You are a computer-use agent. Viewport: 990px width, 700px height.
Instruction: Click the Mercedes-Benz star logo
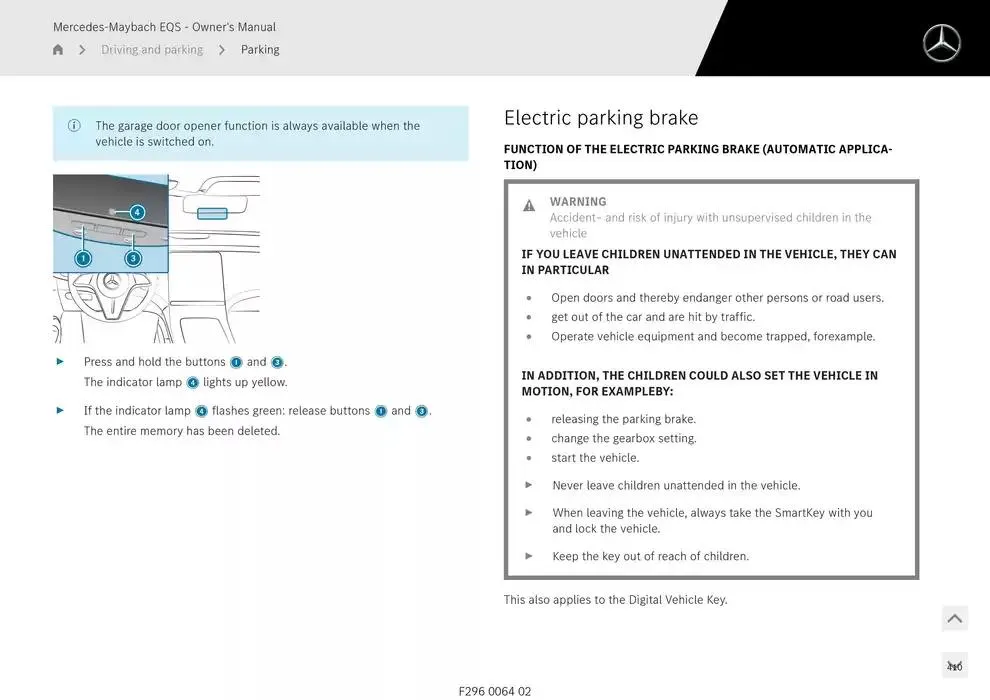point(941,43)
